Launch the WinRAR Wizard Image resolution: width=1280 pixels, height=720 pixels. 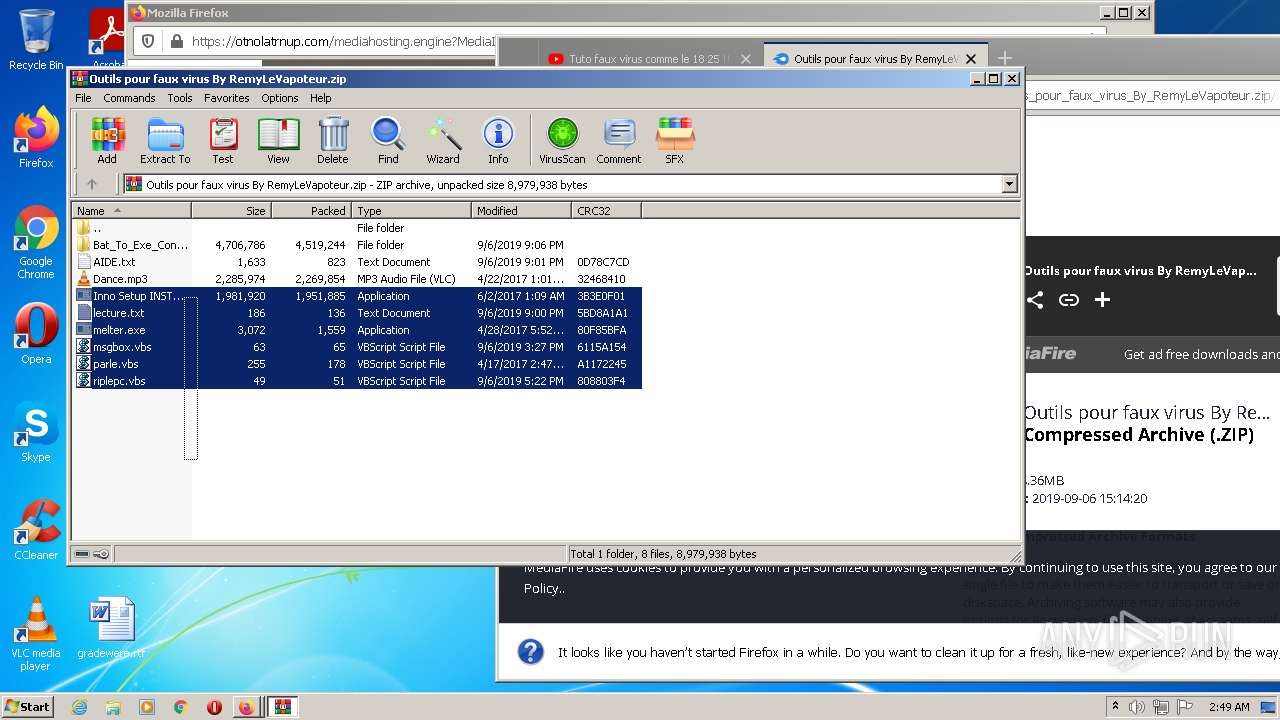point(443,141)
